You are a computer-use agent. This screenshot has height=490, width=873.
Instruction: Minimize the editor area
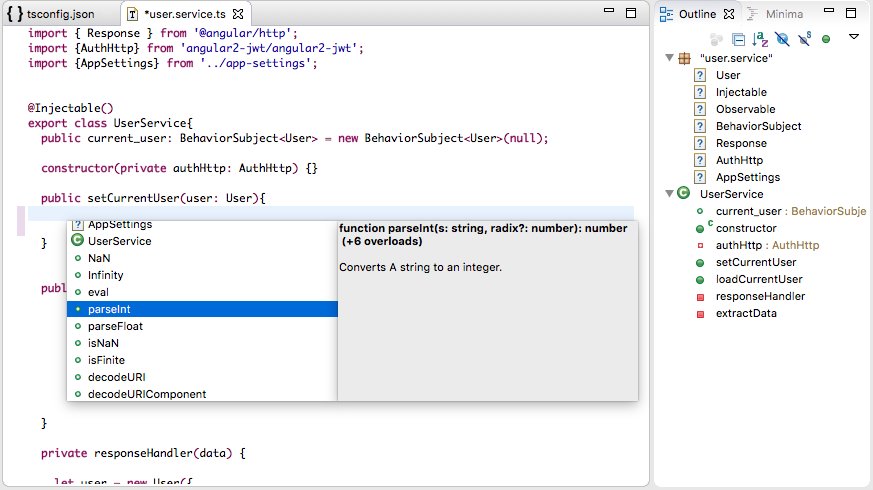609,11
